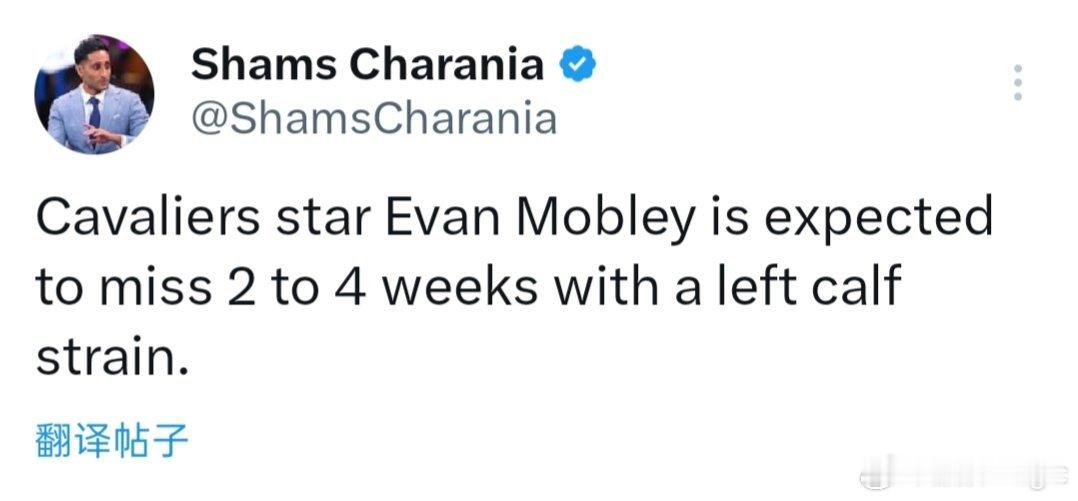1078x501 pixels.
Task: Open the @ShamsCharania handle link
Action: pos(373,120)
